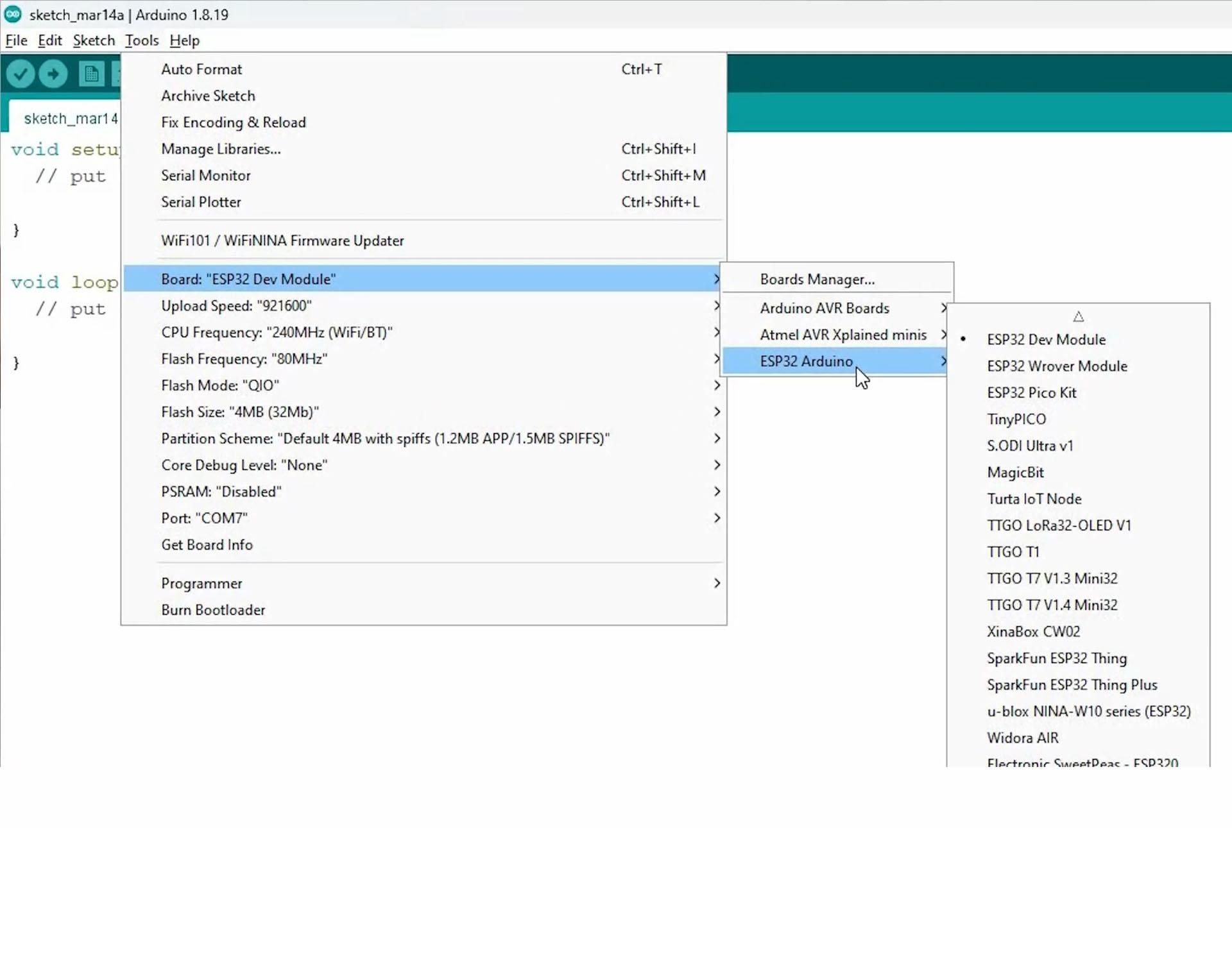
Task: Expand Partition Scheme submenu
Action: coord(424,439)
